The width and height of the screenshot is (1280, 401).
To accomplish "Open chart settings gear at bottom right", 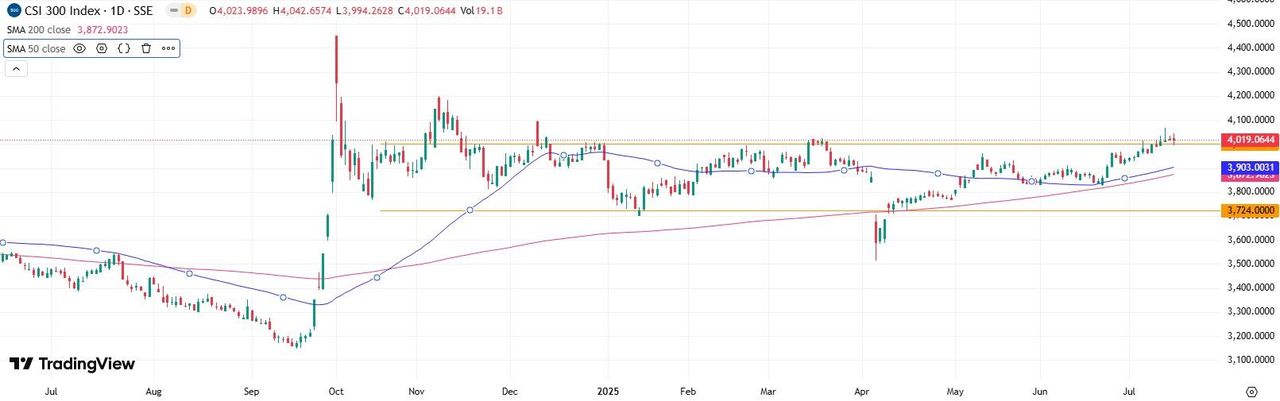I will pos(1252,392).
